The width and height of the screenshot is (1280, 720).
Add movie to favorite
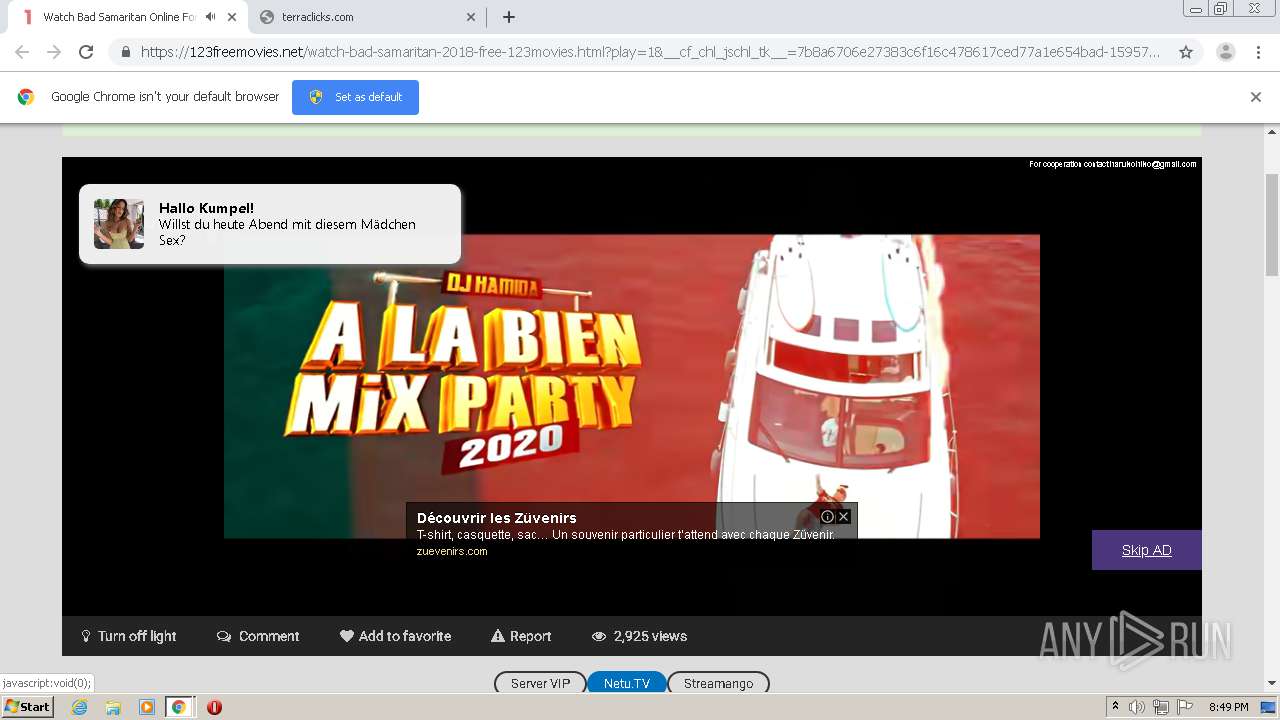click(x=395, y=636)
